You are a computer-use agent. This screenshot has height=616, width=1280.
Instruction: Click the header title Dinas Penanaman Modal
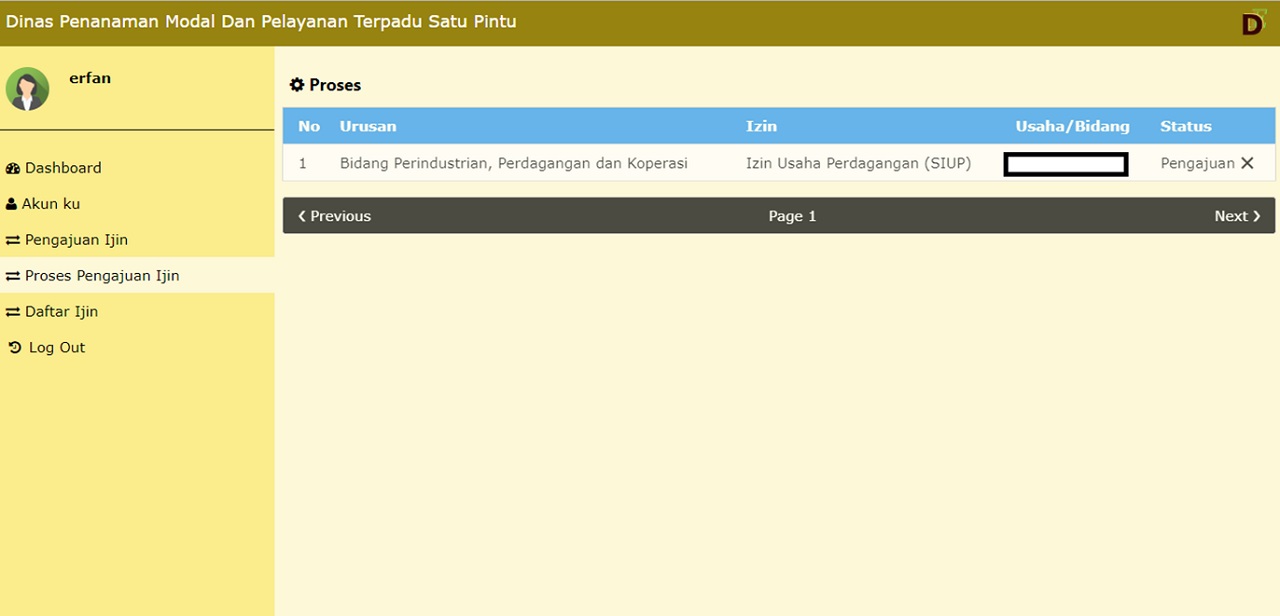coord(261,21)
